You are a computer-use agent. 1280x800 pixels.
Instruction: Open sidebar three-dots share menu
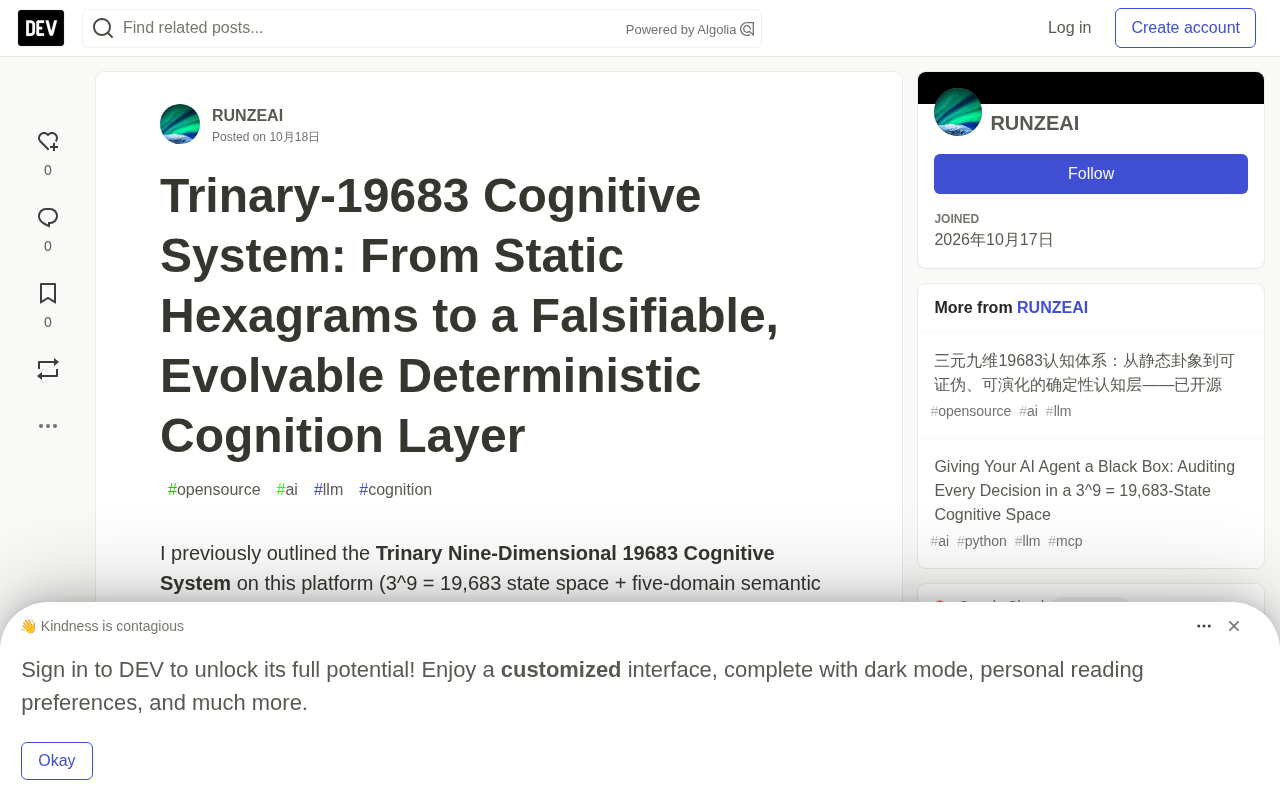(x=48, y=426)
